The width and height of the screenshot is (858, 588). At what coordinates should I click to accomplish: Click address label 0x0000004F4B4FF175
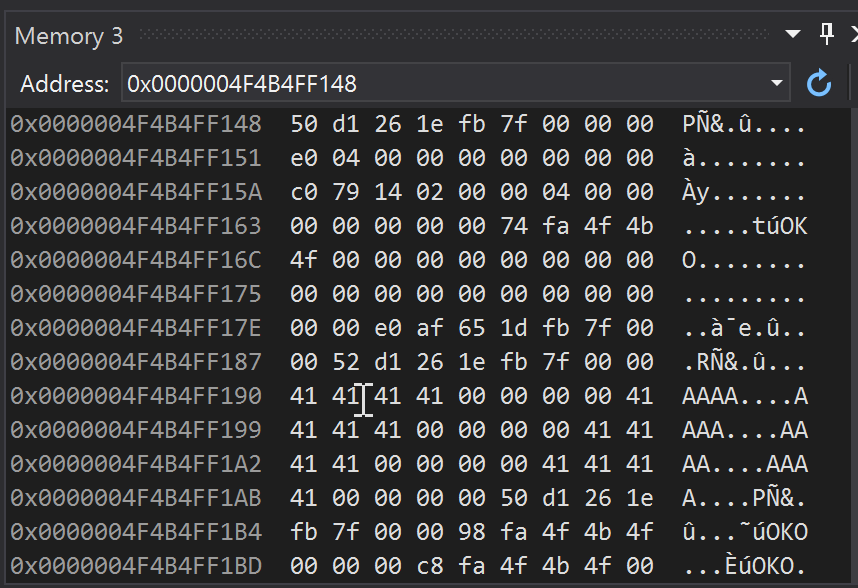click(136, 294)
